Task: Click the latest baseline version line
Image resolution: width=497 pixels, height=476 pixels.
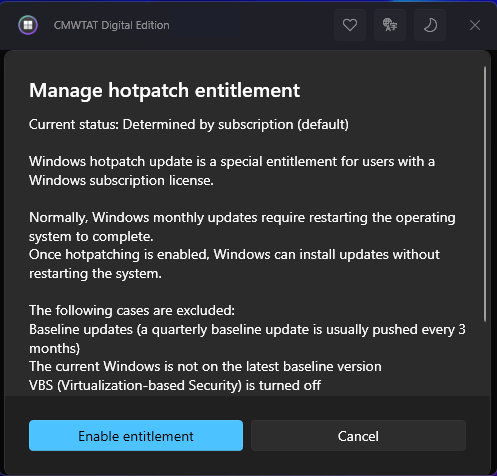Action: coord(205,366)
